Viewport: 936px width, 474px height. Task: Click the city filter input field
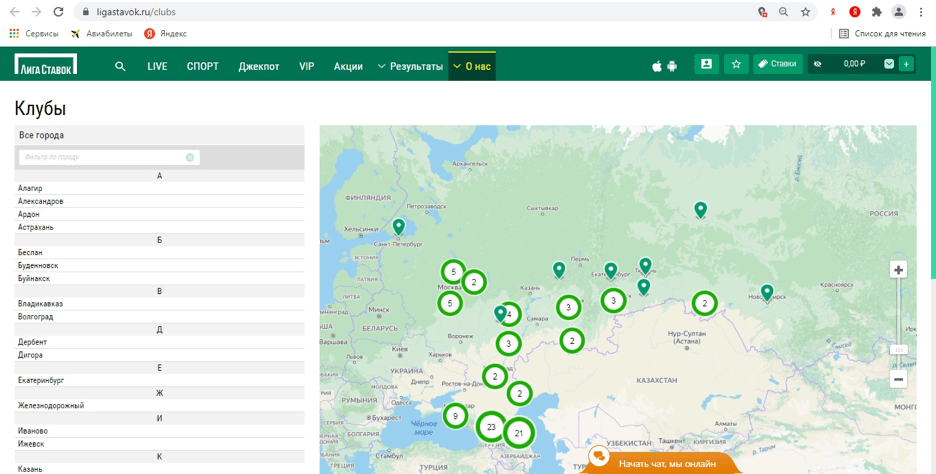100,157
